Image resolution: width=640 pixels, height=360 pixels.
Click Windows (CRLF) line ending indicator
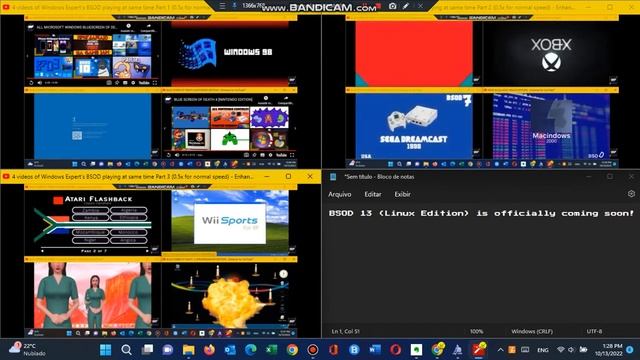click(532, 331)
